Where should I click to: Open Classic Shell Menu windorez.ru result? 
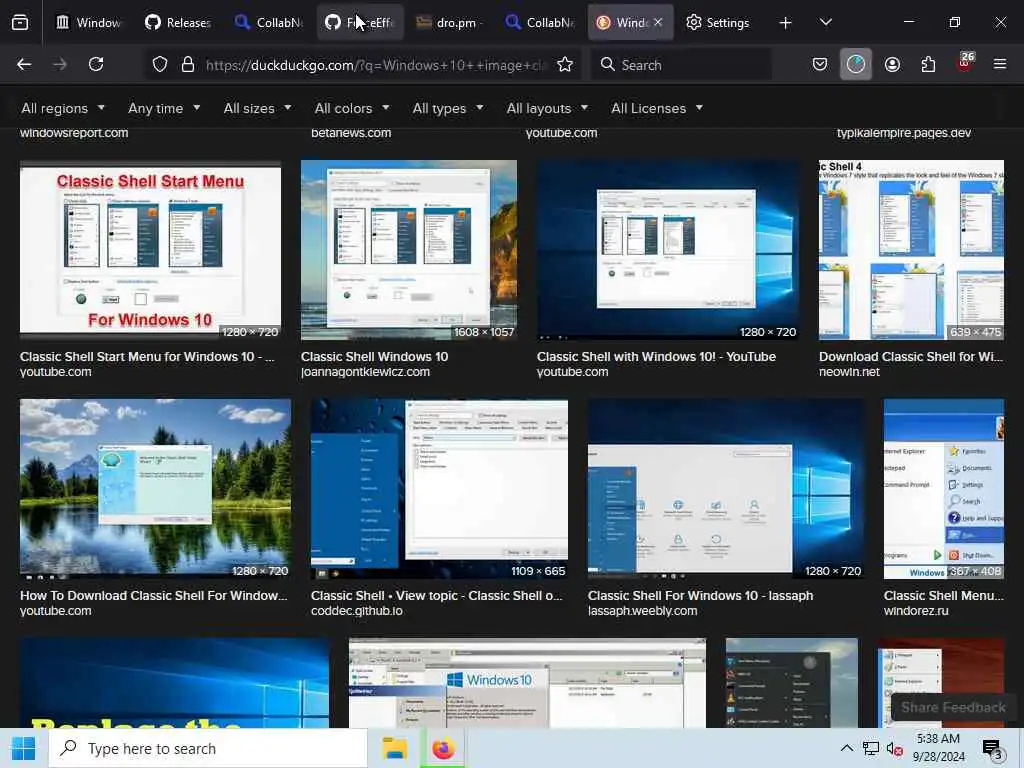point(943,596)
